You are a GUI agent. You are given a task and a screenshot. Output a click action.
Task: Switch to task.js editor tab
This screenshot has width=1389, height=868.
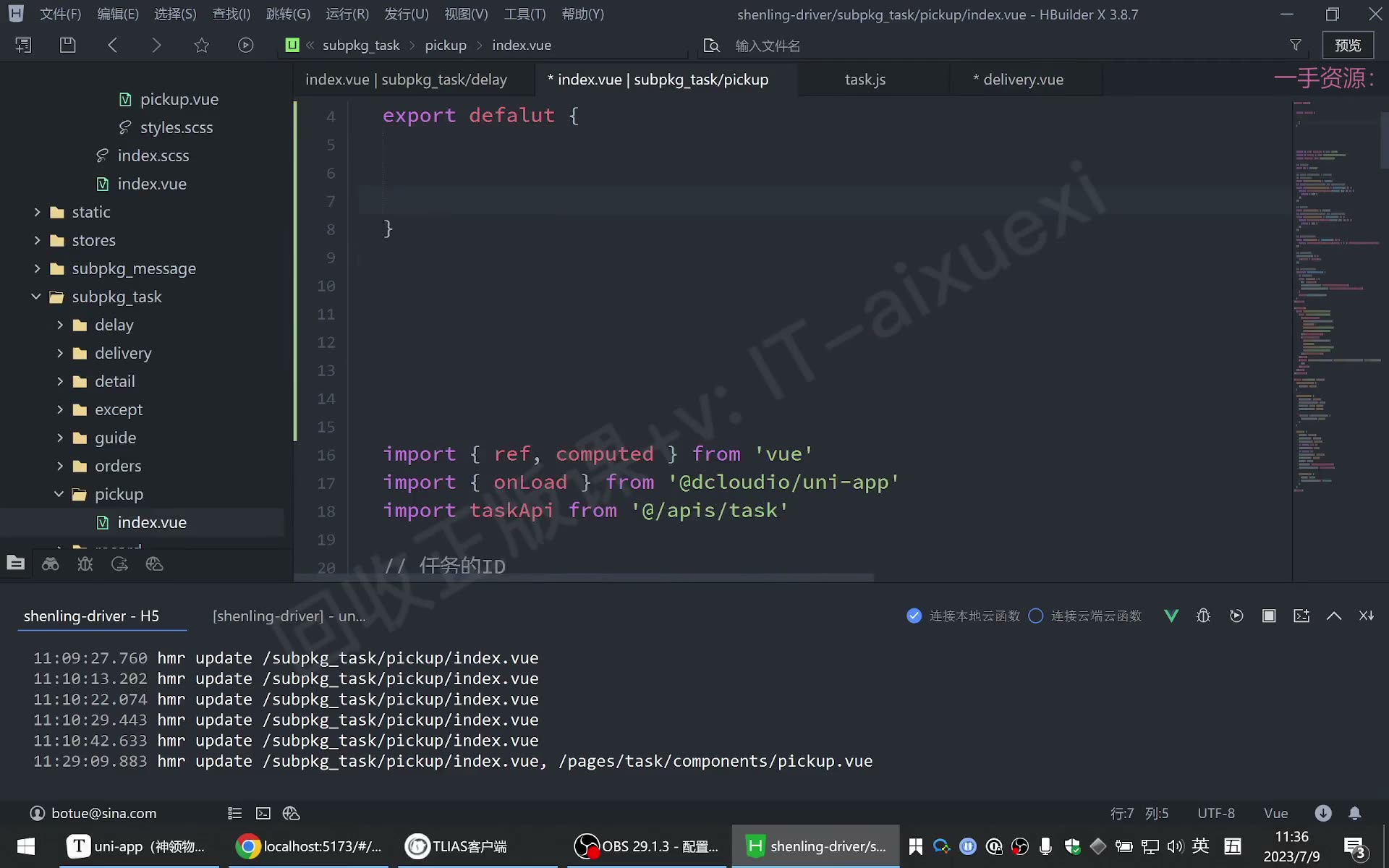tap(865, 80)
